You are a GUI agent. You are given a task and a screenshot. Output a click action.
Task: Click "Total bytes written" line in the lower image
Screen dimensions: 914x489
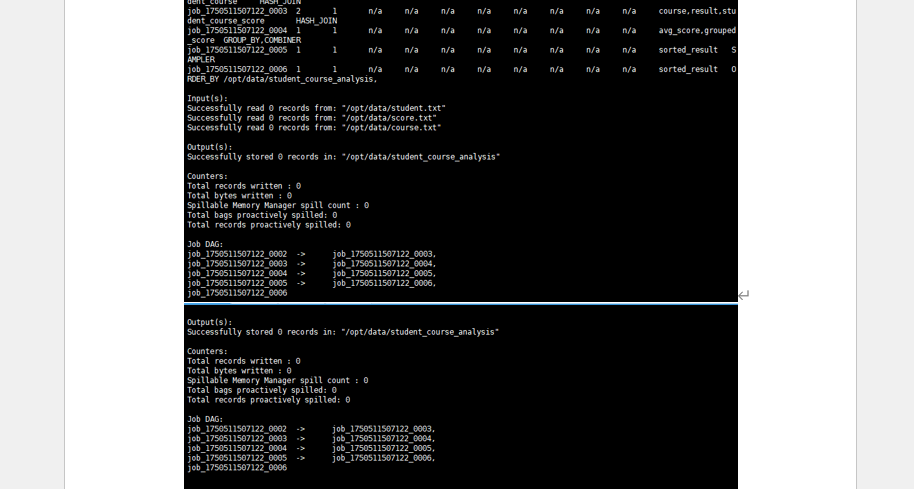[x=239, y=371]
